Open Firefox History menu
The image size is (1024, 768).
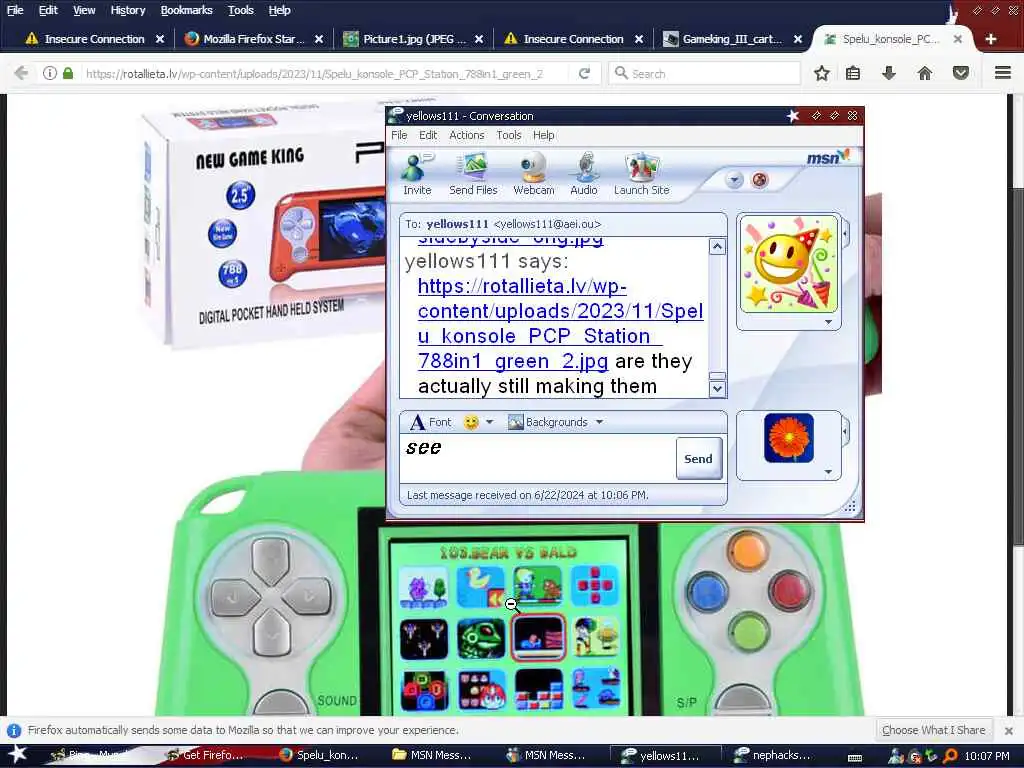tap(127, 10)
